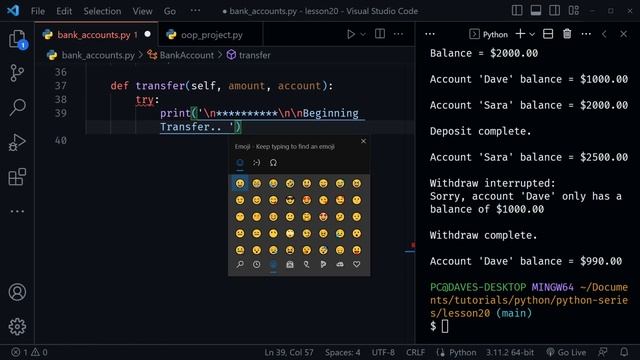Select the heart symbols emoji category
Viewport: 640px width, 360px height.
click(356, 264)
